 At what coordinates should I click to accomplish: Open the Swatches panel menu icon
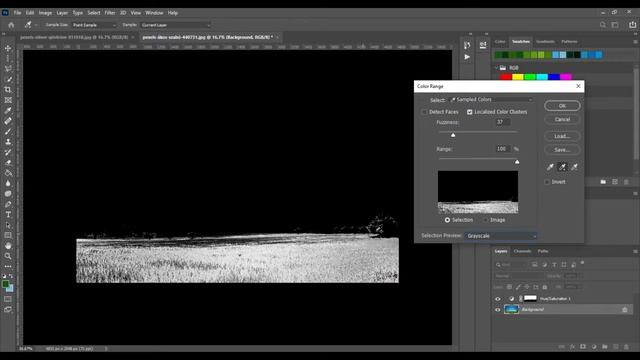[635, 42]
